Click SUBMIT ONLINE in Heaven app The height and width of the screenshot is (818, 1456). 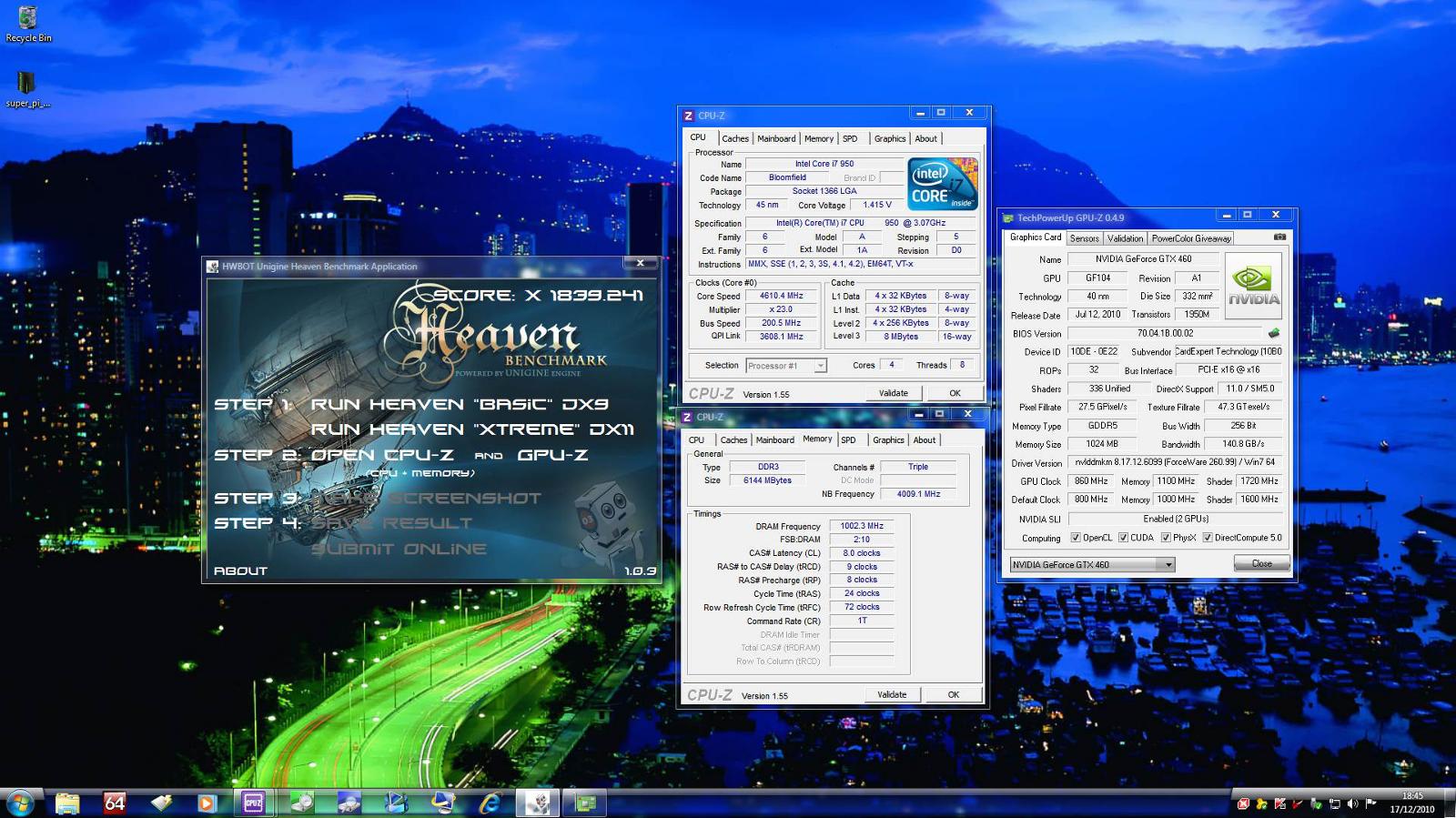coord(399,550)
